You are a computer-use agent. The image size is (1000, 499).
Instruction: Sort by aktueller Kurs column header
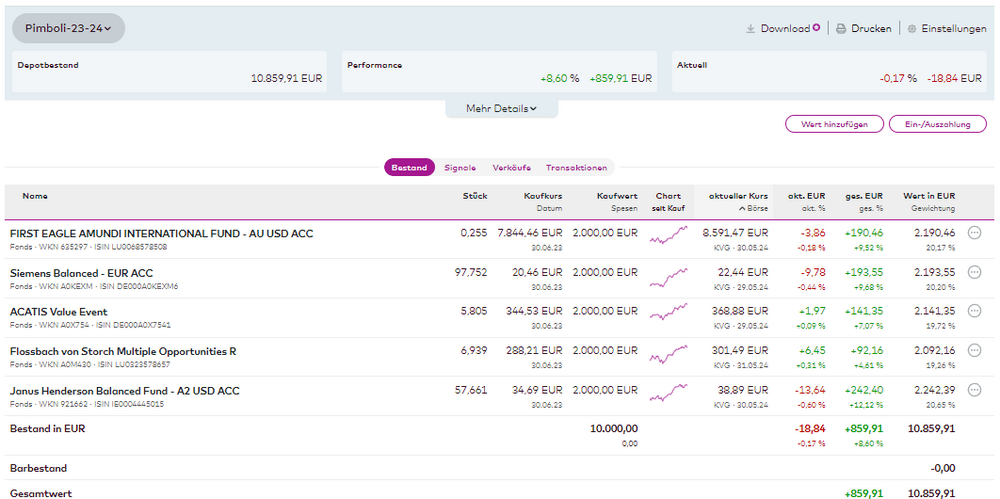coord(738,196)
